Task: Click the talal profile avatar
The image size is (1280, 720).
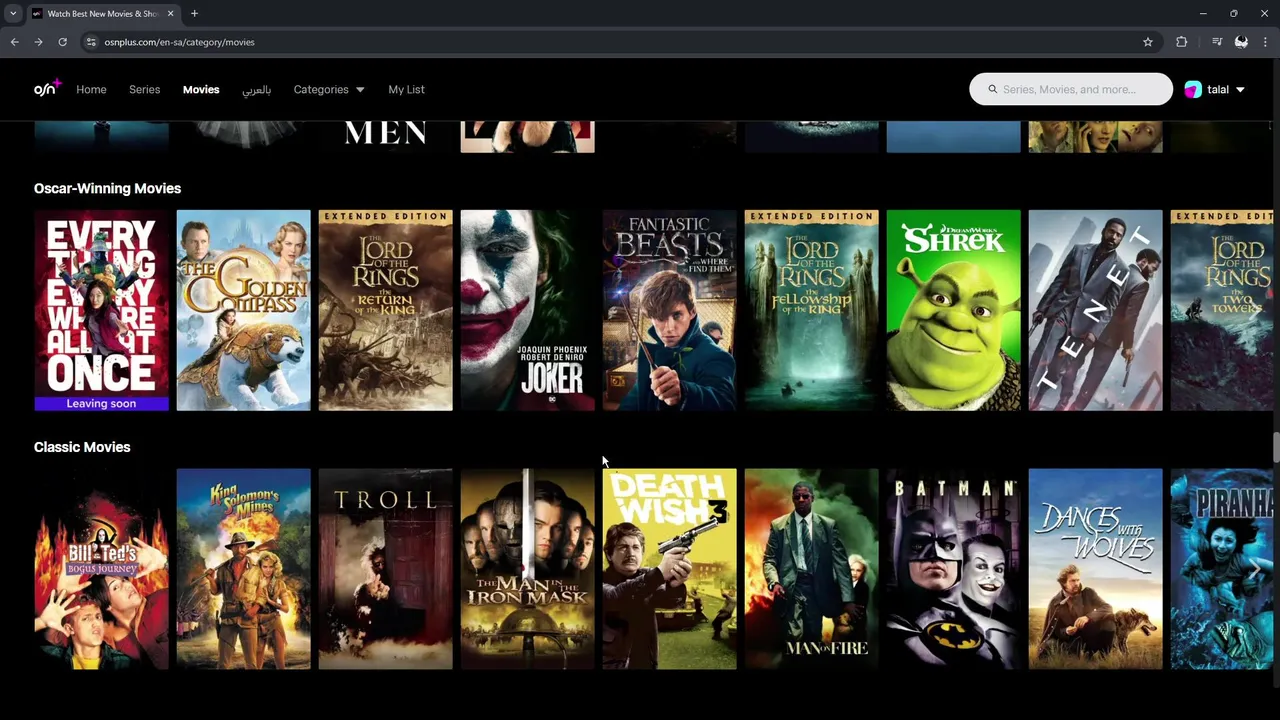Action: pyautogui.click(x=1193, y=89)
